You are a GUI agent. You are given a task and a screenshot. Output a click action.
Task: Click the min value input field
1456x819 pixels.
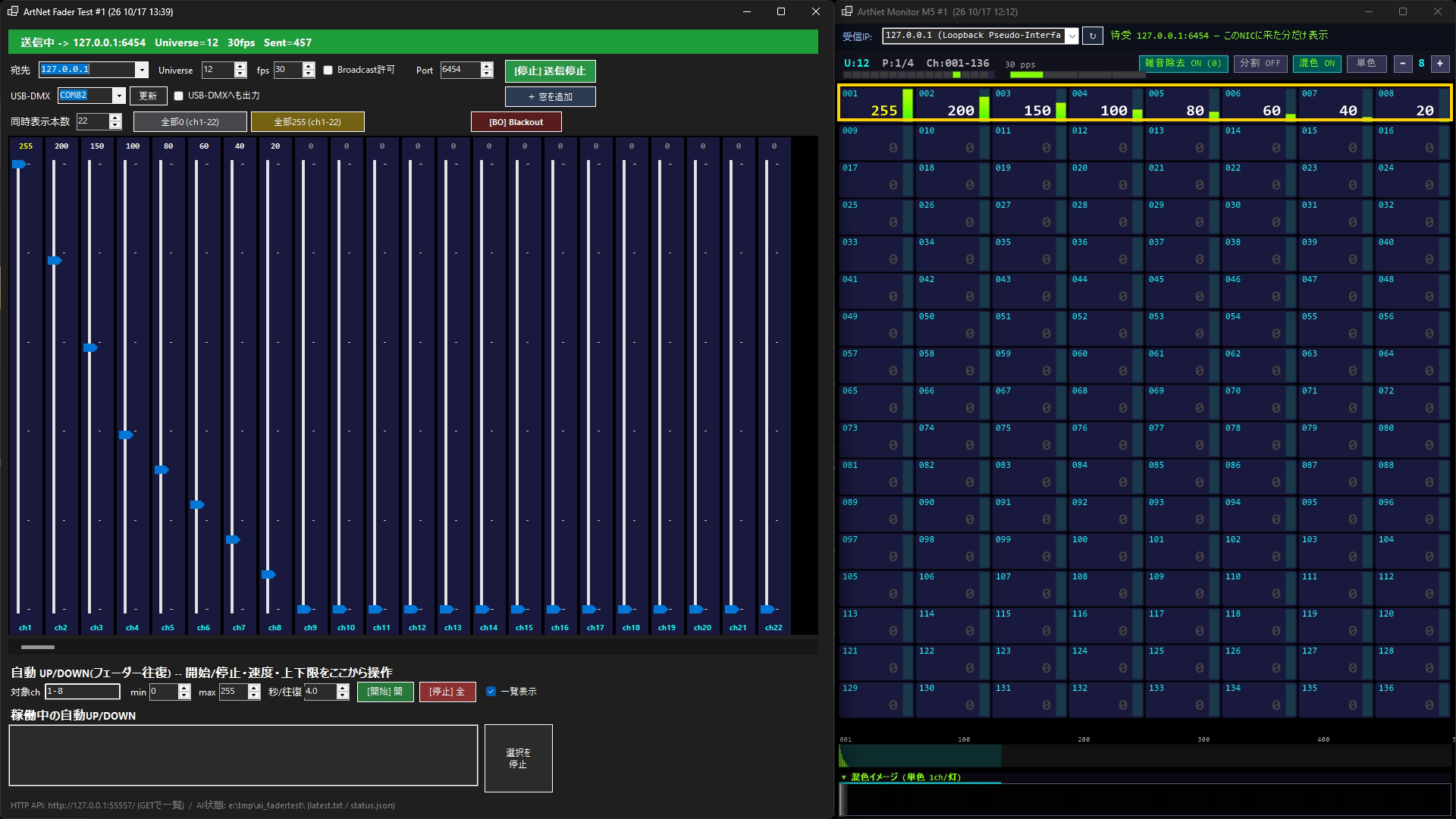pos(163,692)
